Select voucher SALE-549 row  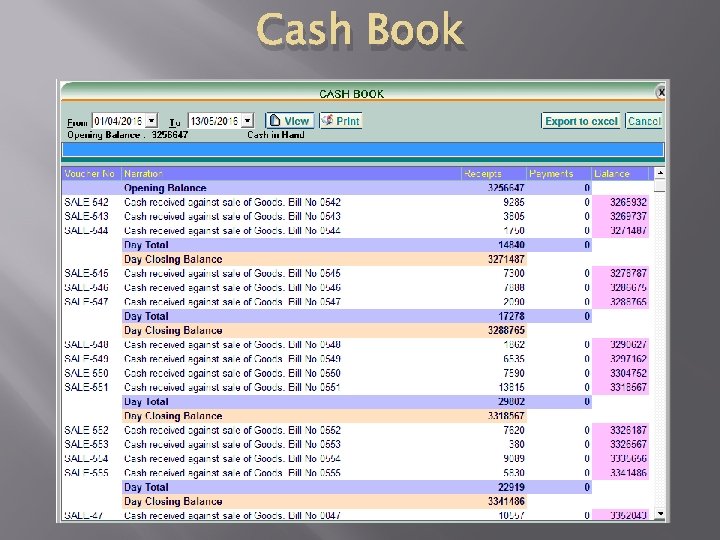click(355, 359)
